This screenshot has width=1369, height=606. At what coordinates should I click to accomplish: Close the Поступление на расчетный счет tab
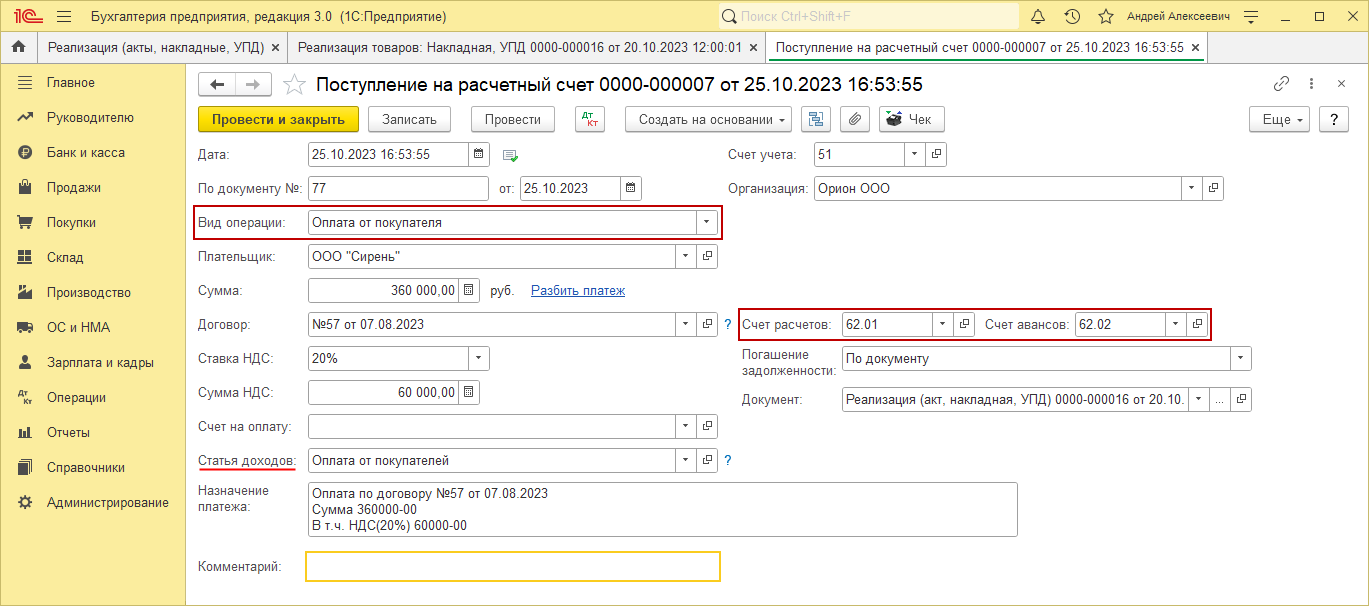[x=1195, y=47]
